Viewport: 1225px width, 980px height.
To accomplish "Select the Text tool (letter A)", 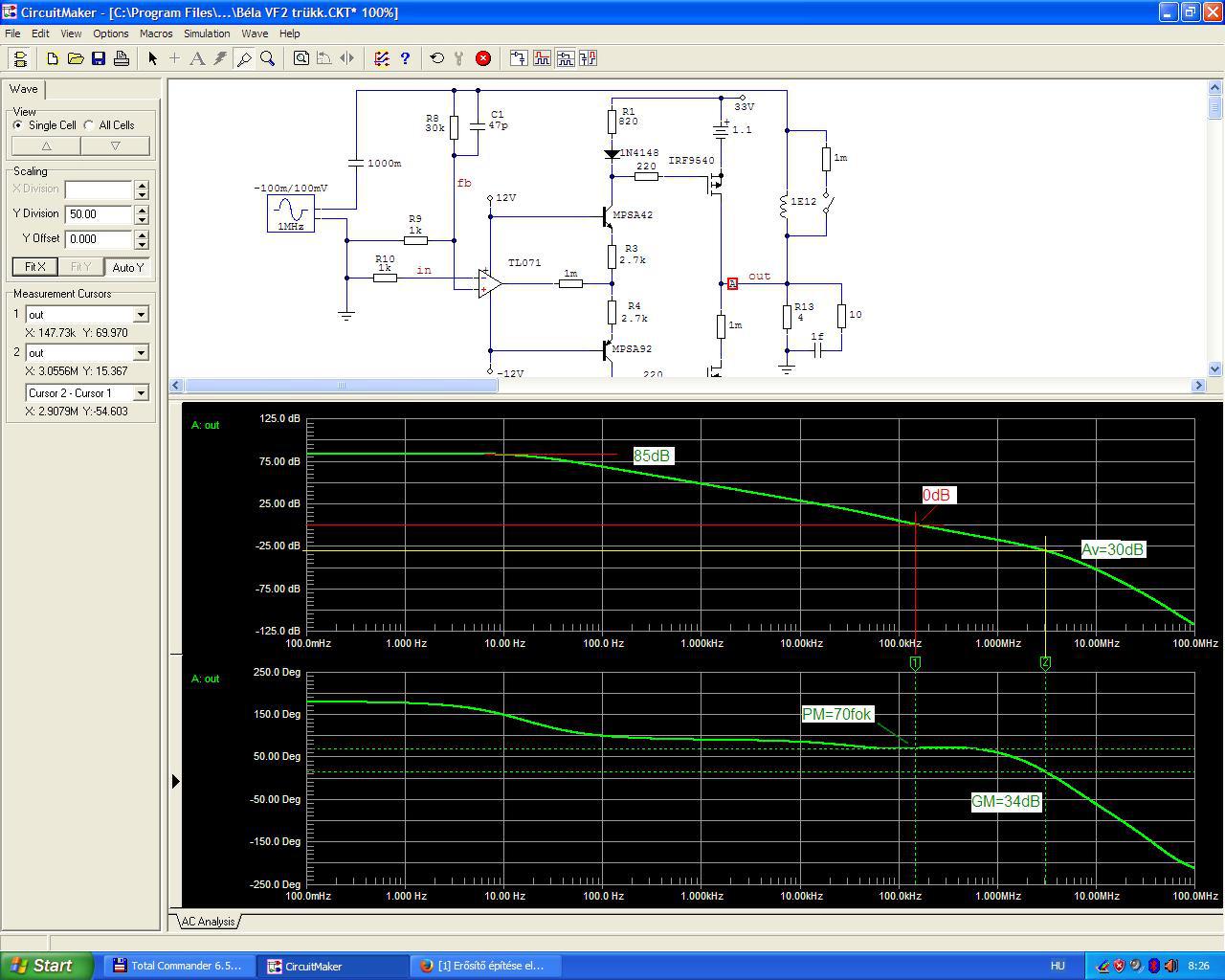I will (x=197, y=58).
